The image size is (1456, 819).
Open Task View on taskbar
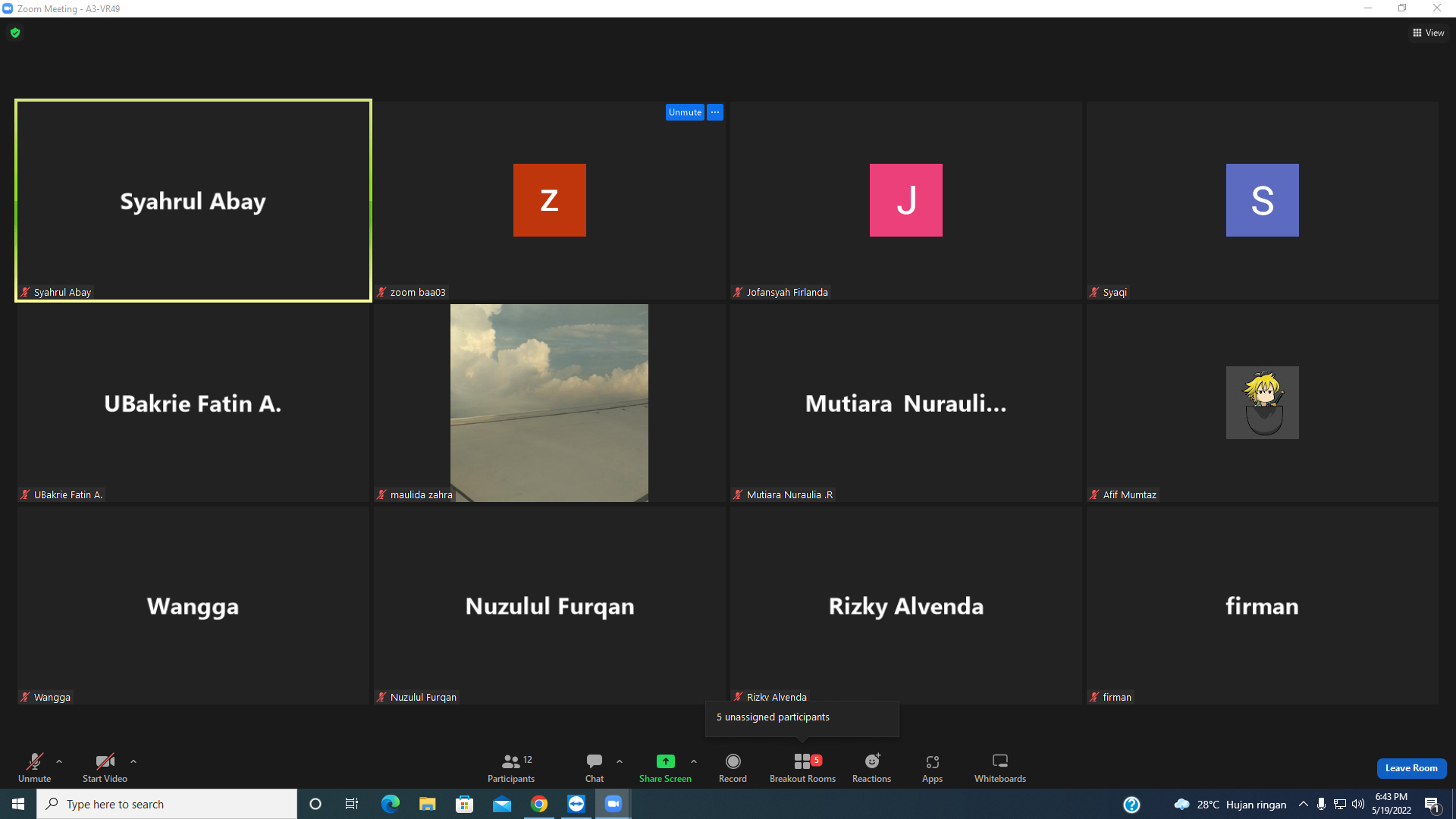tap(352, 804)
